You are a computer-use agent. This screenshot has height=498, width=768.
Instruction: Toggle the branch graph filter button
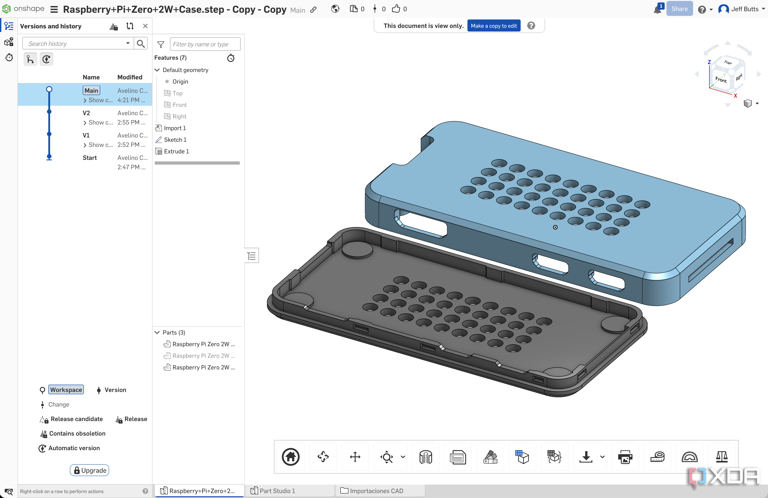click(x=30, y=59)
